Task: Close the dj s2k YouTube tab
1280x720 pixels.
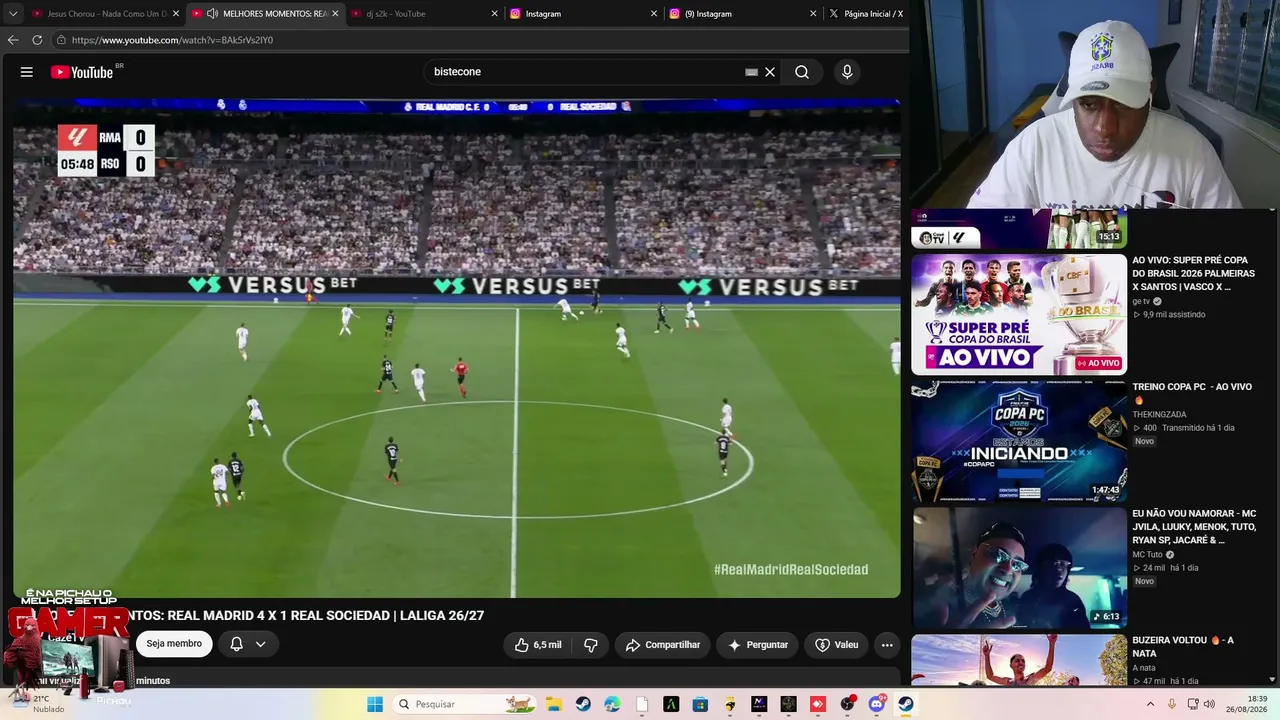Action: [494, 14]
